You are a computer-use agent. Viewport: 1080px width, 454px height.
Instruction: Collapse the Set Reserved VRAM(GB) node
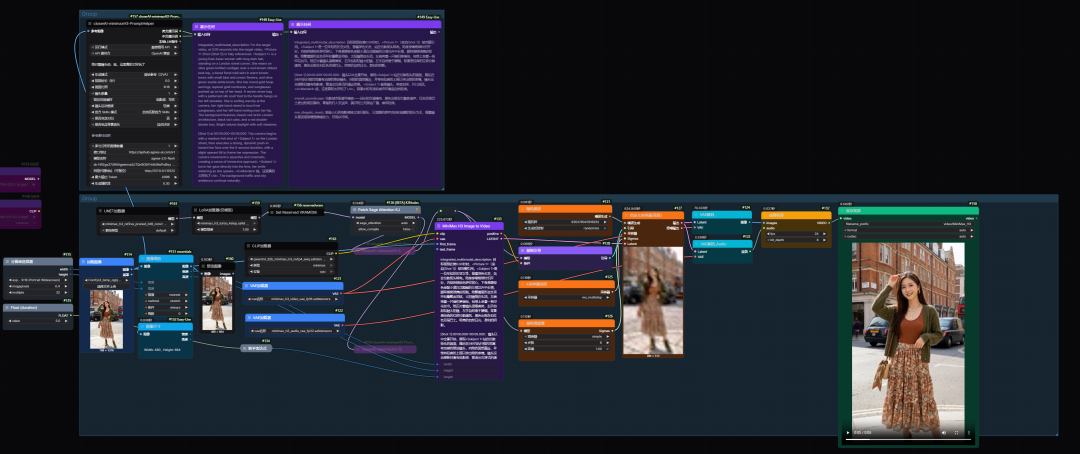pos(272,212)
